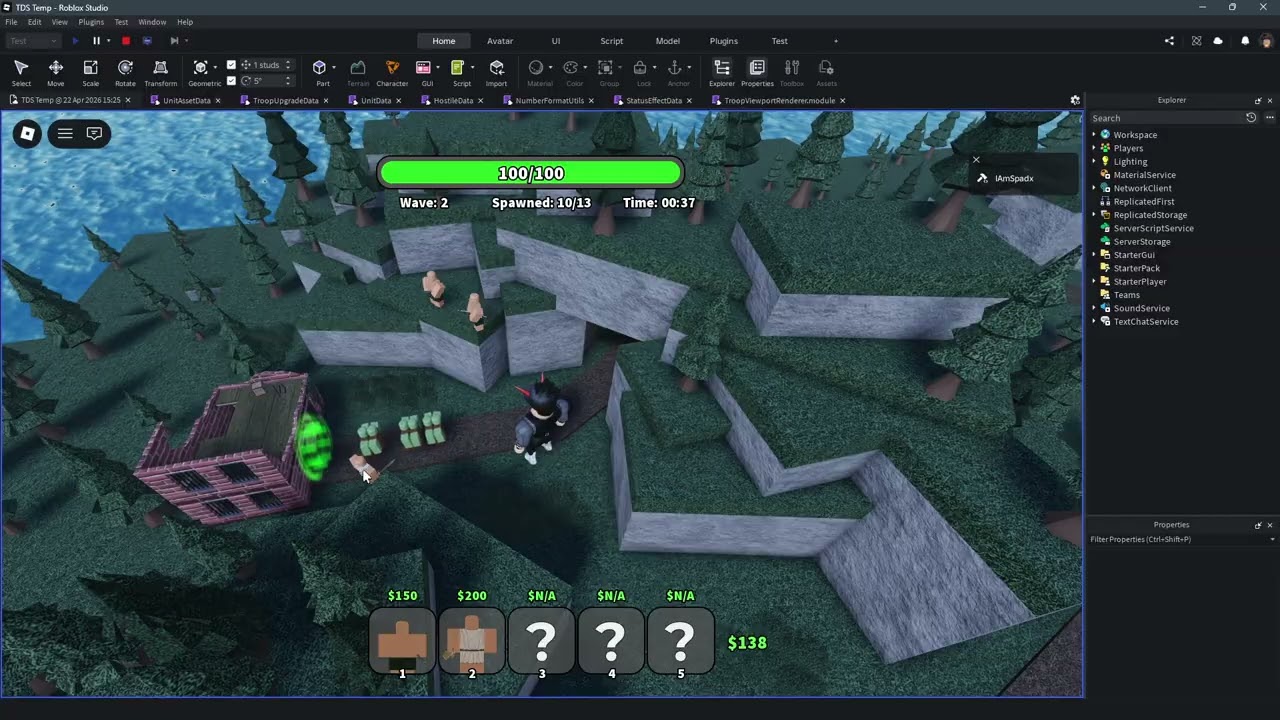Open the Material picker icon
Screen dimensions: 1280x720
536,68
